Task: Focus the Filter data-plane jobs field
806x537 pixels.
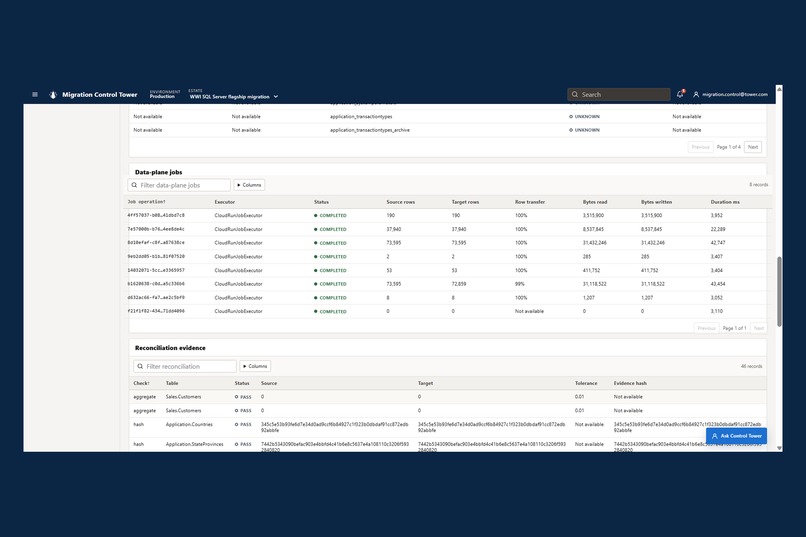Action: pos(179,185)
